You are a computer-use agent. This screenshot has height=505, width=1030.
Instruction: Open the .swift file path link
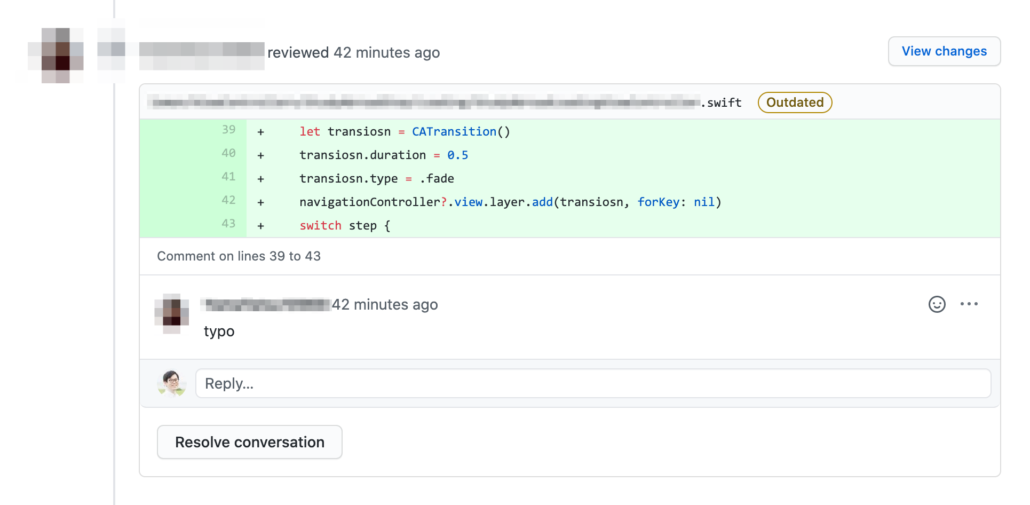pos(444,102)
